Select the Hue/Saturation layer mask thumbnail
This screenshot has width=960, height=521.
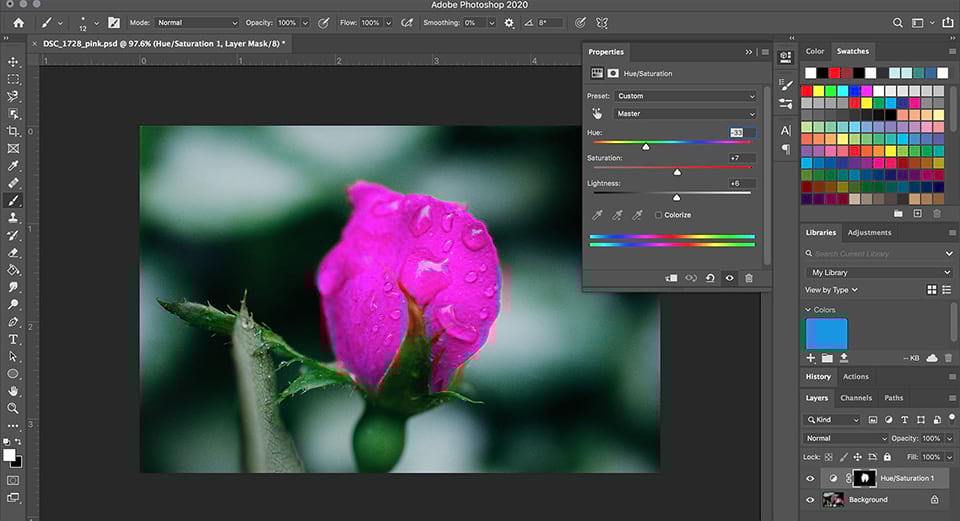point(864,478)
